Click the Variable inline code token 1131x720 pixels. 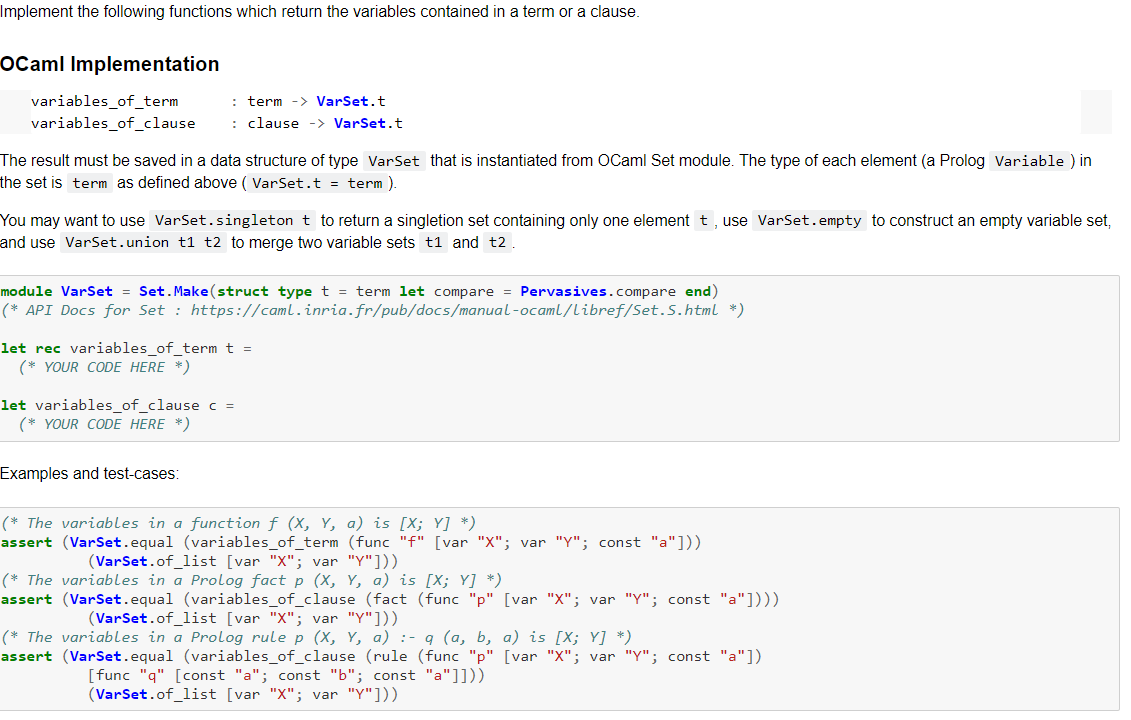(1029, 161)
